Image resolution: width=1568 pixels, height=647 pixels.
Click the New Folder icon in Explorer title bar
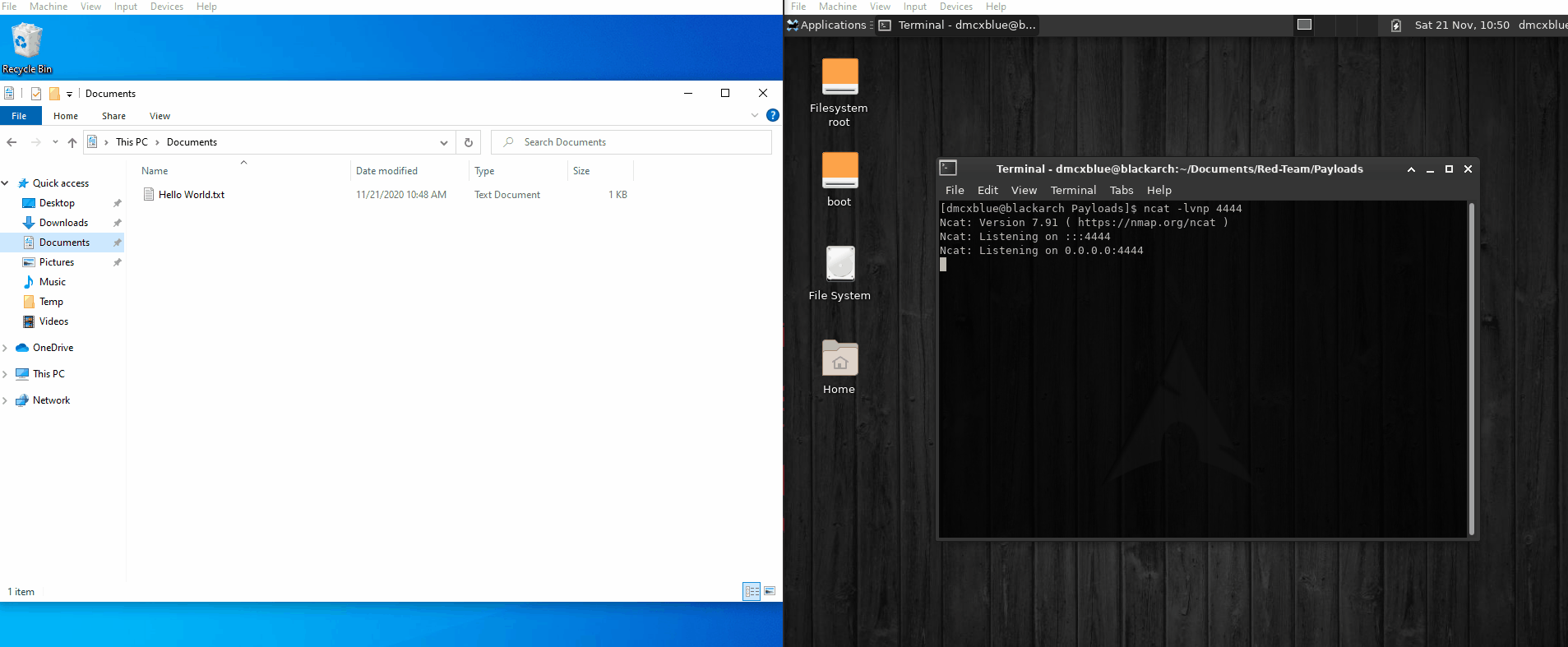point(54,94)
